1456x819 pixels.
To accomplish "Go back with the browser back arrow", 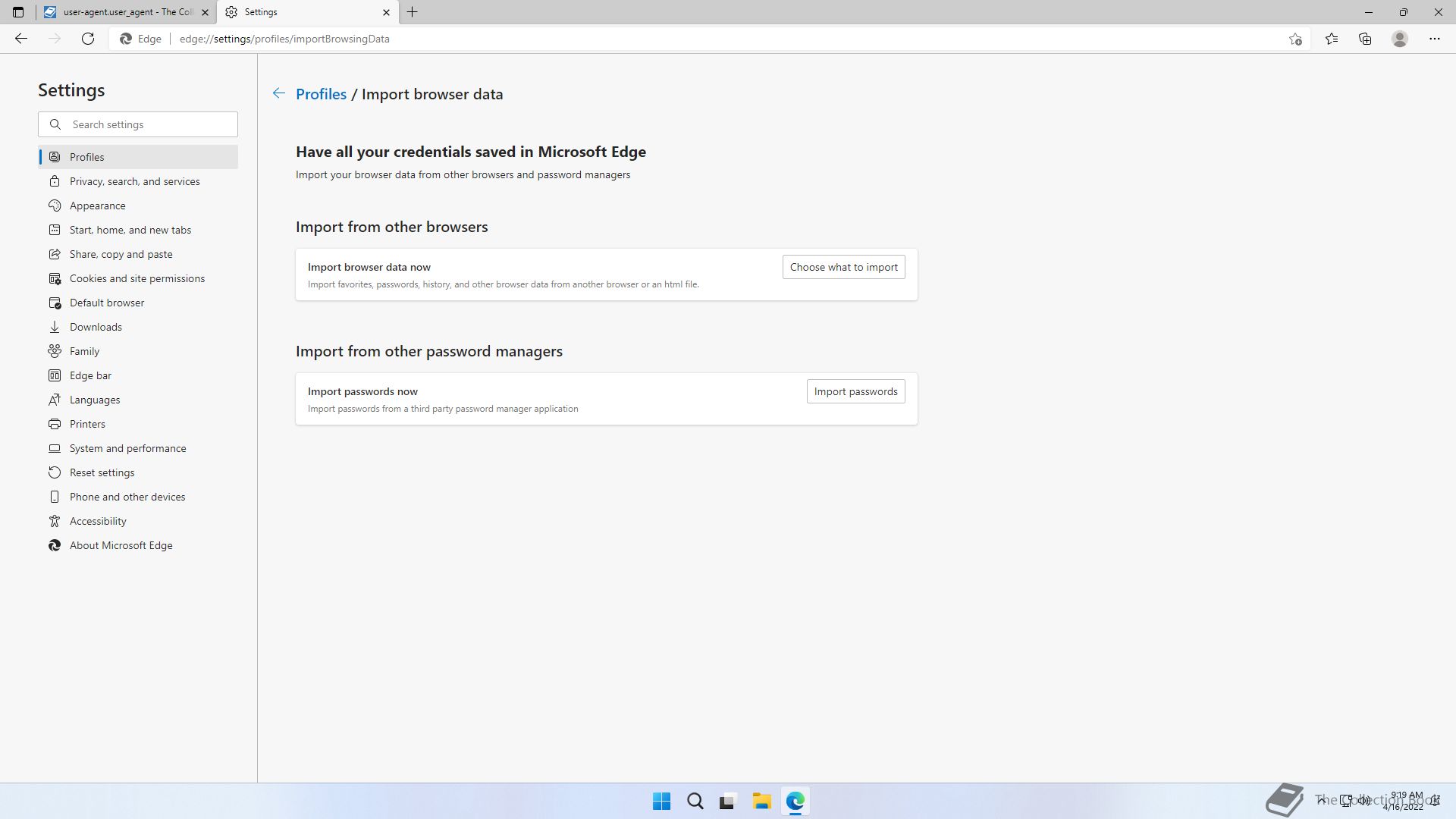I will (x=21, y=39).
